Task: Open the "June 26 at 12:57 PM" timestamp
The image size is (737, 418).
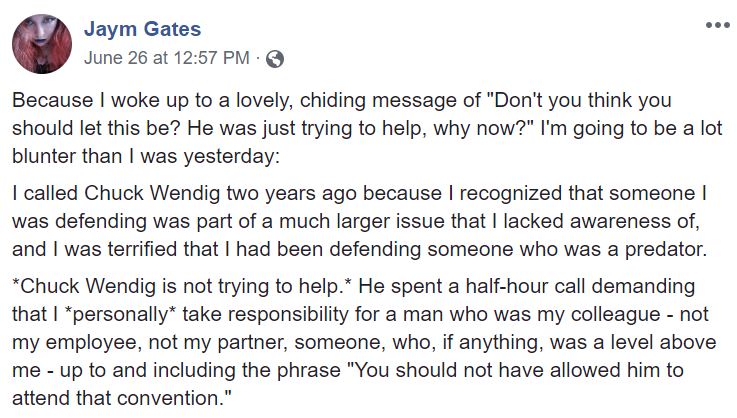Action: [x=167, y=57]
